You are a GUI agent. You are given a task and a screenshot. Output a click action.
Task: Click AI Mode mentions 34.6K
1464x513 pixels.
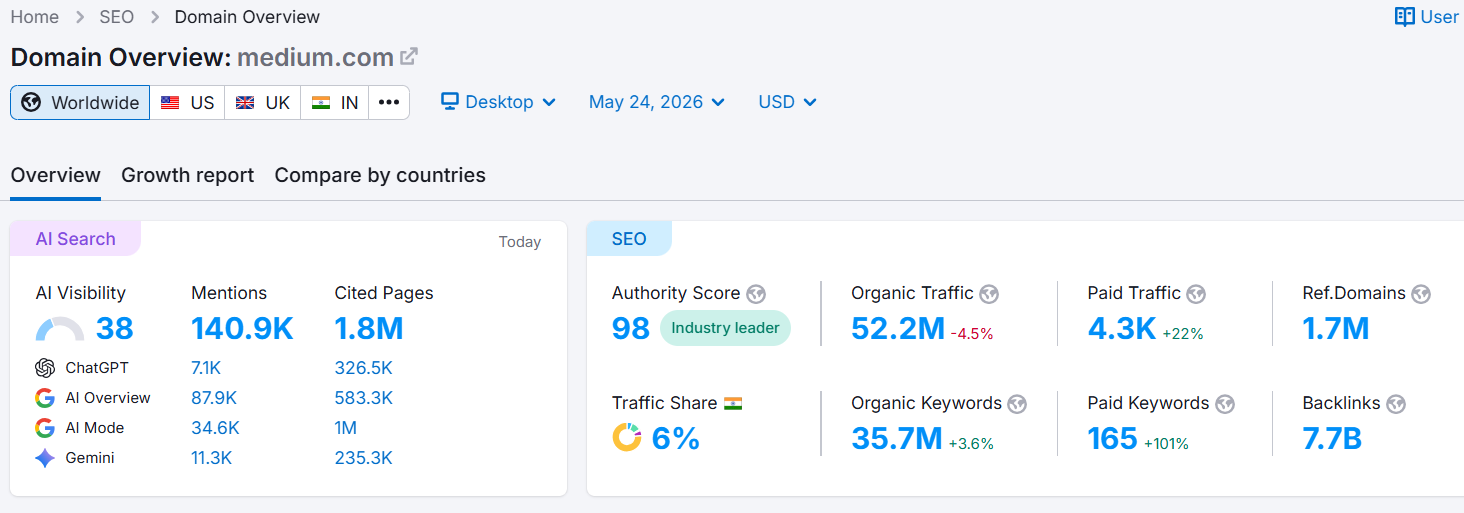pyautogui.click(x=215, y=428)
